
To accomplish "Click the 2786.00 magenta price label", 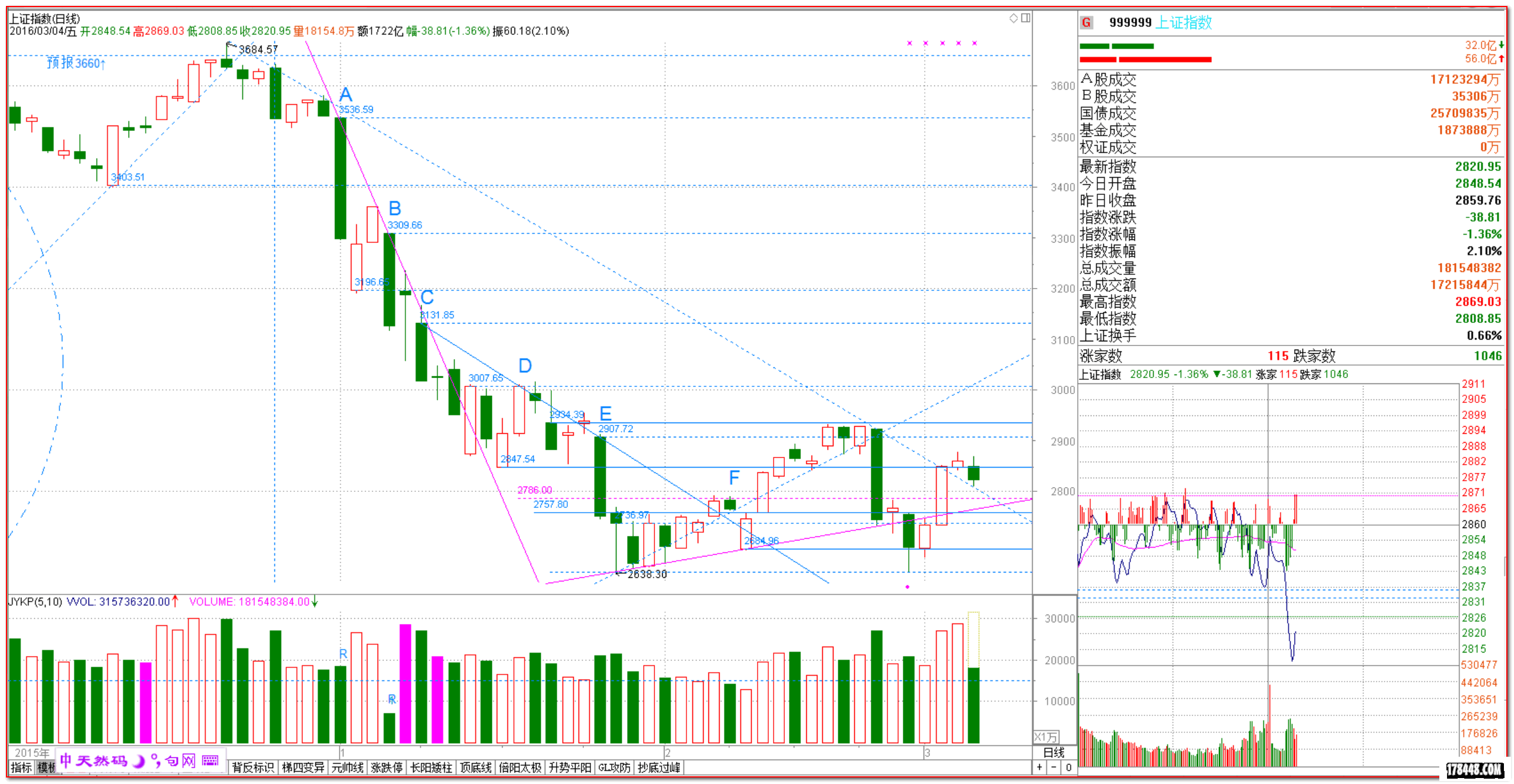I will pyautogui.click(x=534, y=490).
